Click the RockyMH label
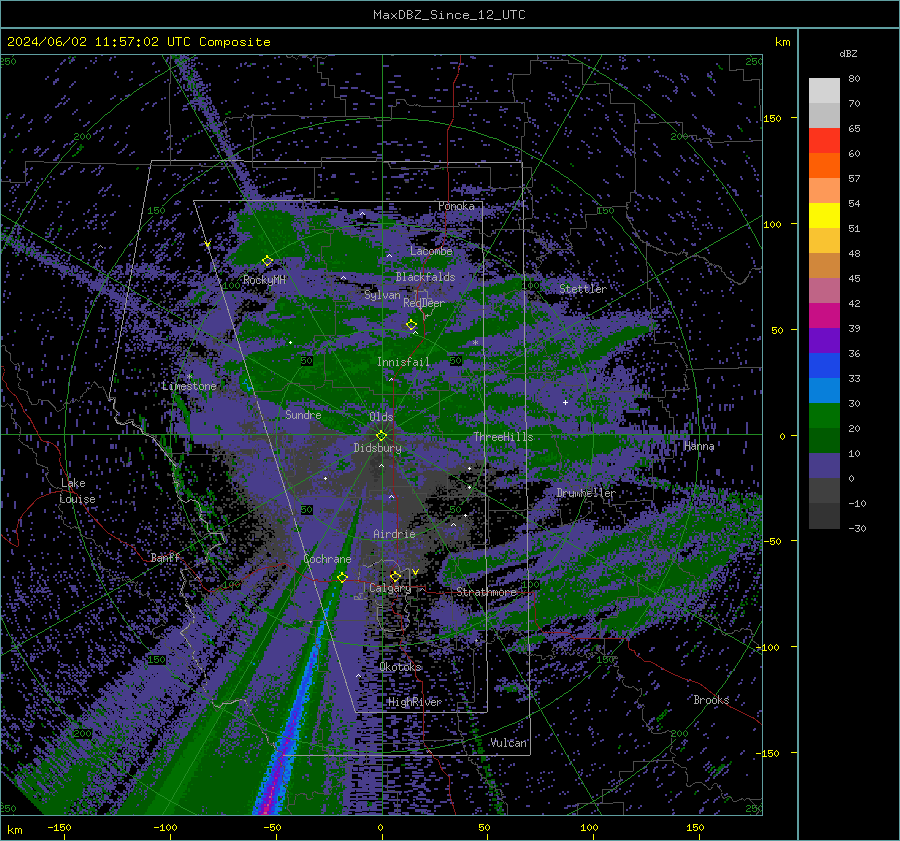The image size is (900, 841). click(x=264, y=280)
